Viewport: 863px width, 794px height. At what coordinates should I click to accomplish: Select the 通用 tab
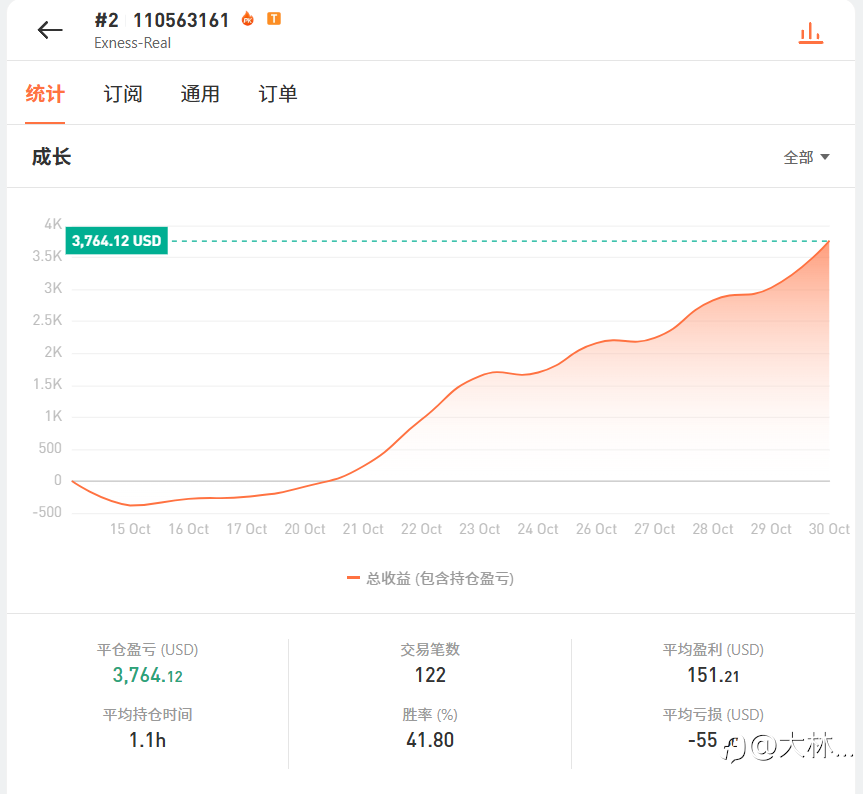(x=200, y=94)
